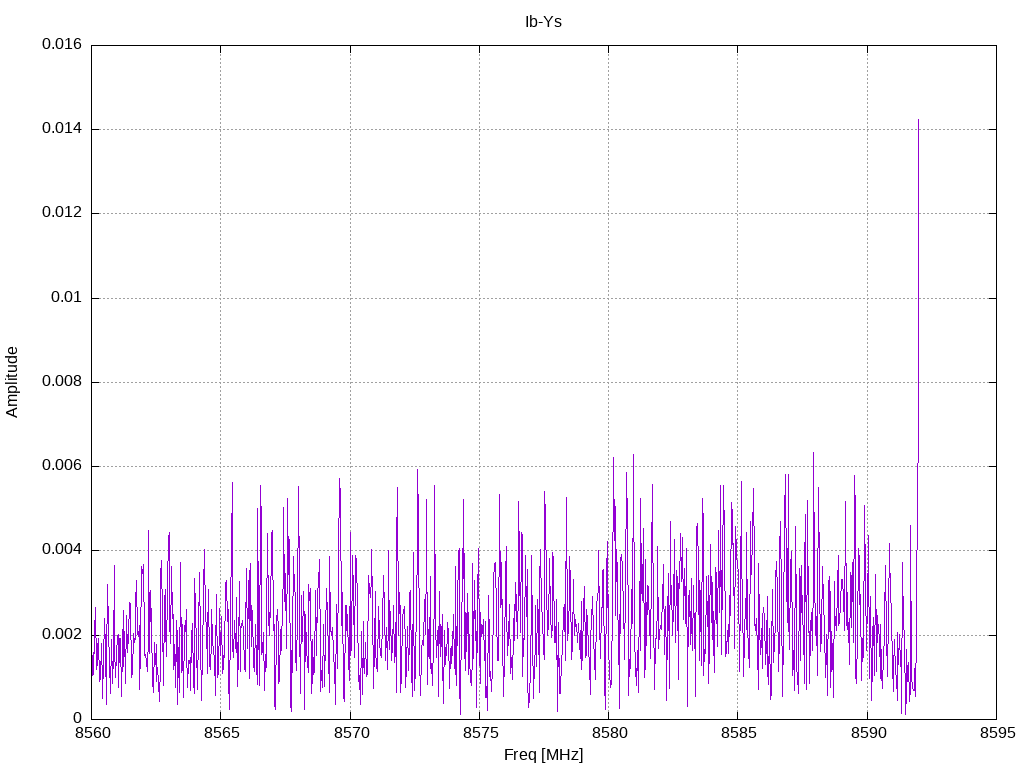Click the 8595 x-axis tick label

point(996,733)
